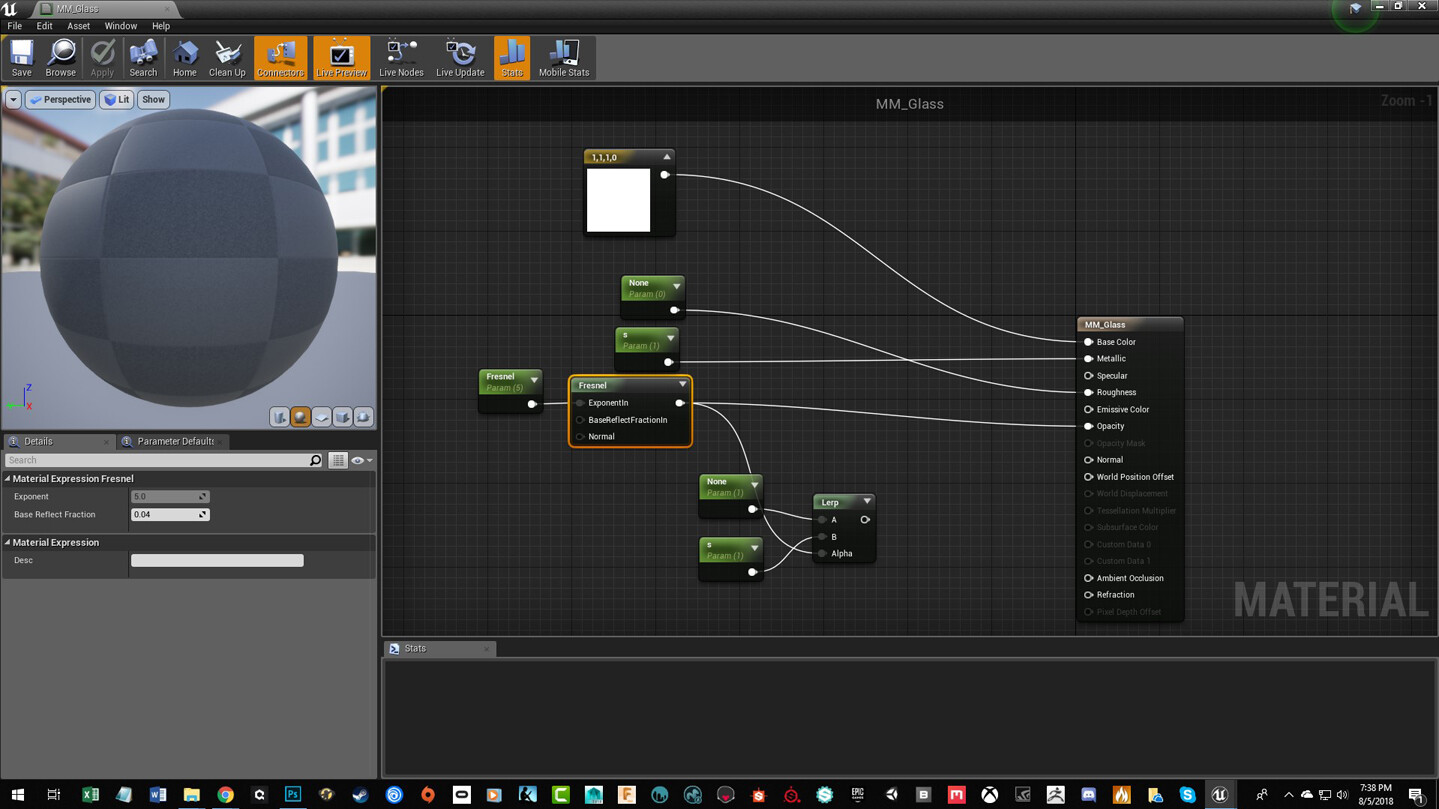
Task: Click the Desc text field
Action: pos(217,560)
